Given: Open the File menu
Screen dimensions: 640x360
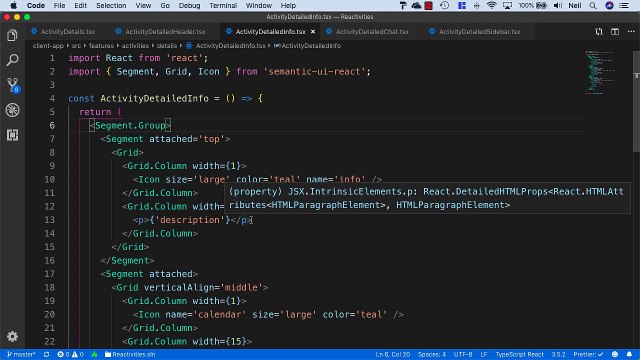Looking at the screenshot, I should tap(59, 5).
